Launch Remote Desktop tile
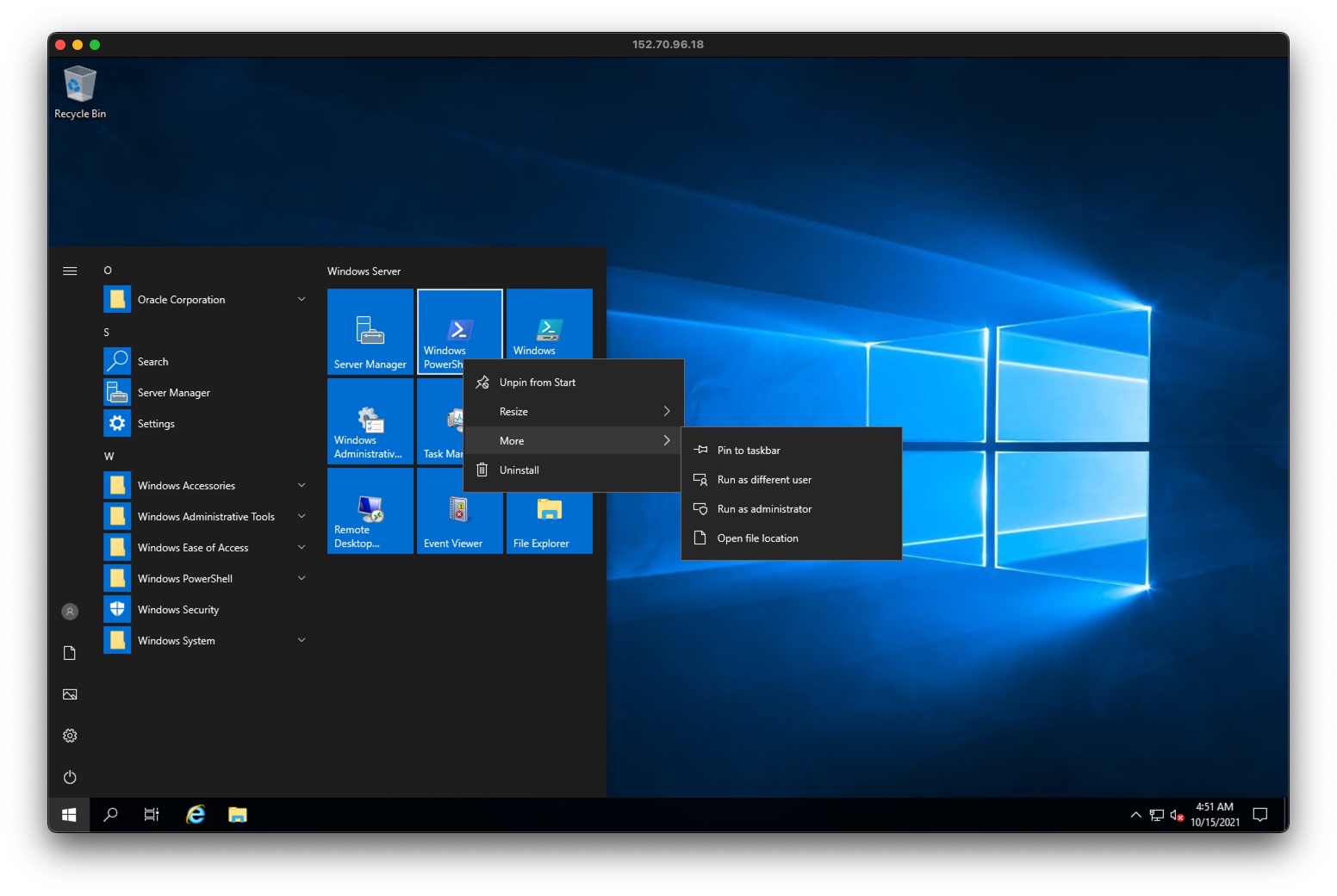Screen dimensions: 1337x896 370,511
